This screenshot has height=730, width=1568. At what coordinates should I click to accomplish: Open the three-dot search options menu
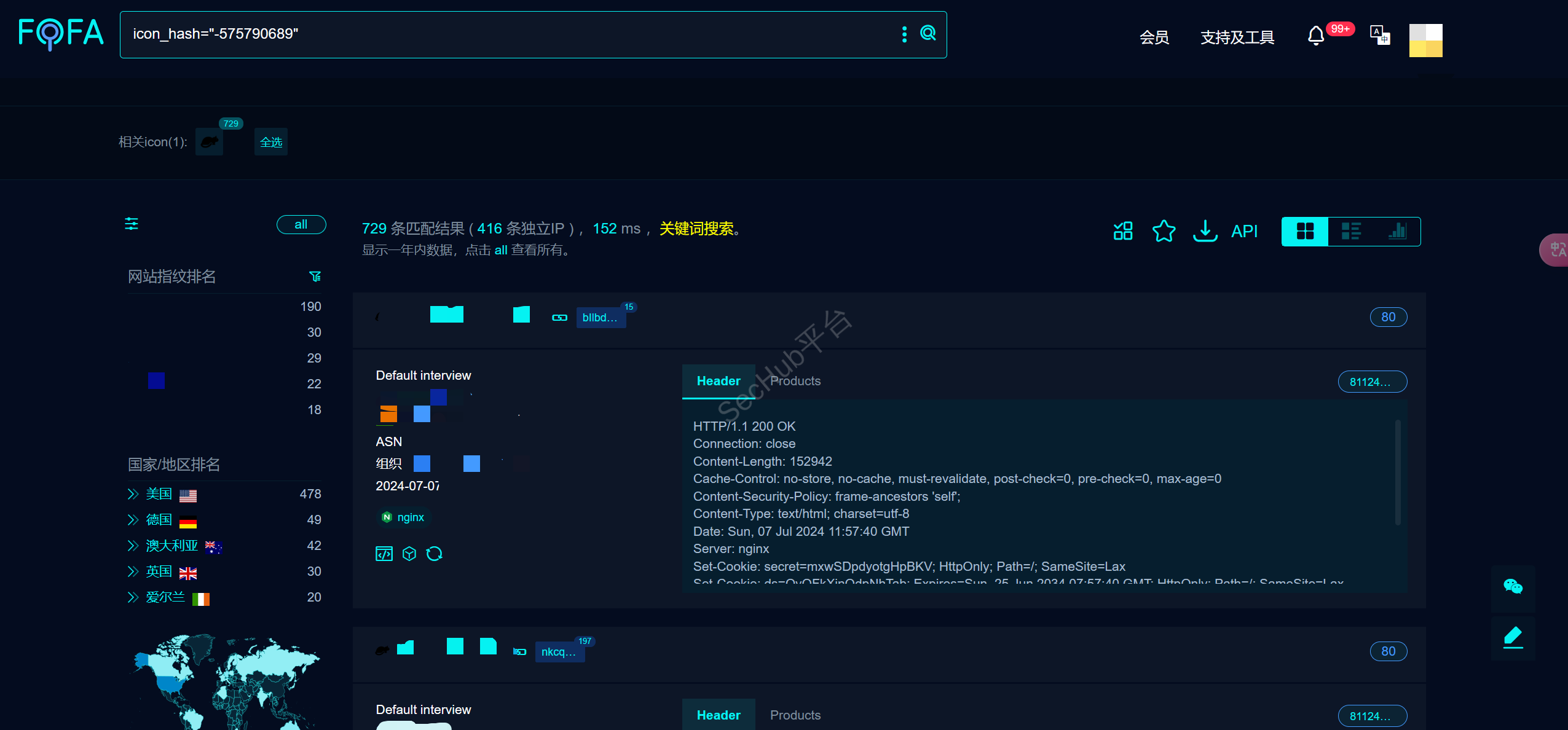[x=904, y=34]
